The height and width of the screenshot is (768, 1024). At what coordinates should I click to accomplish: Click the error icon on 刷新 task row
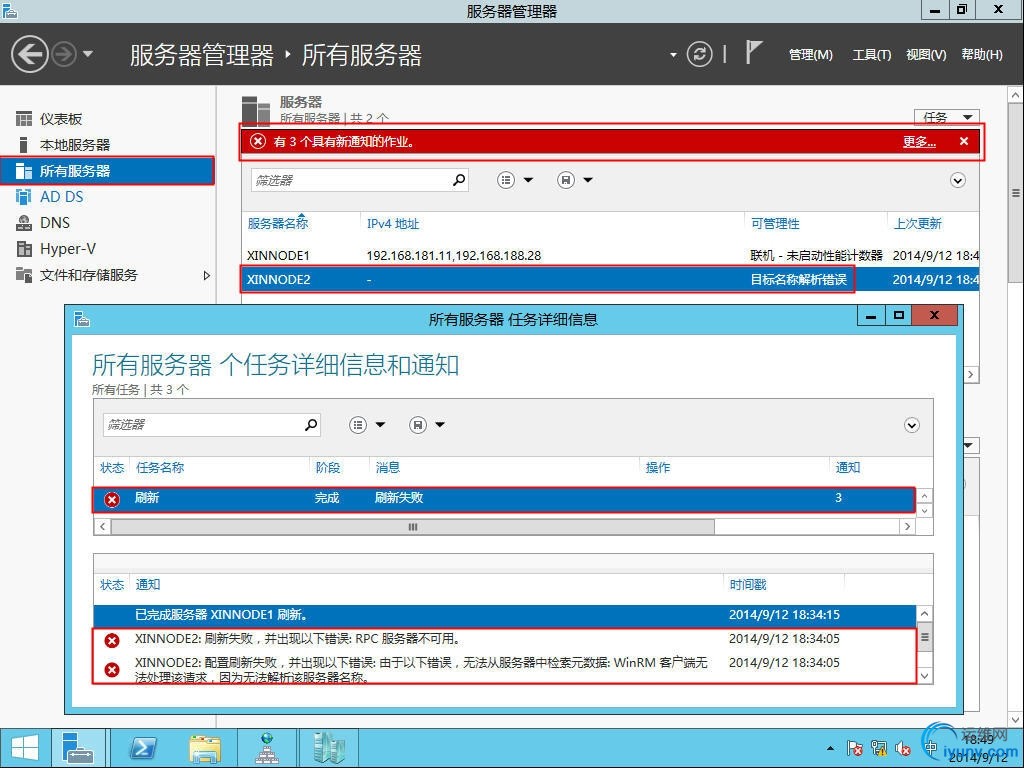pyautogui.click(x=112, y=500)
